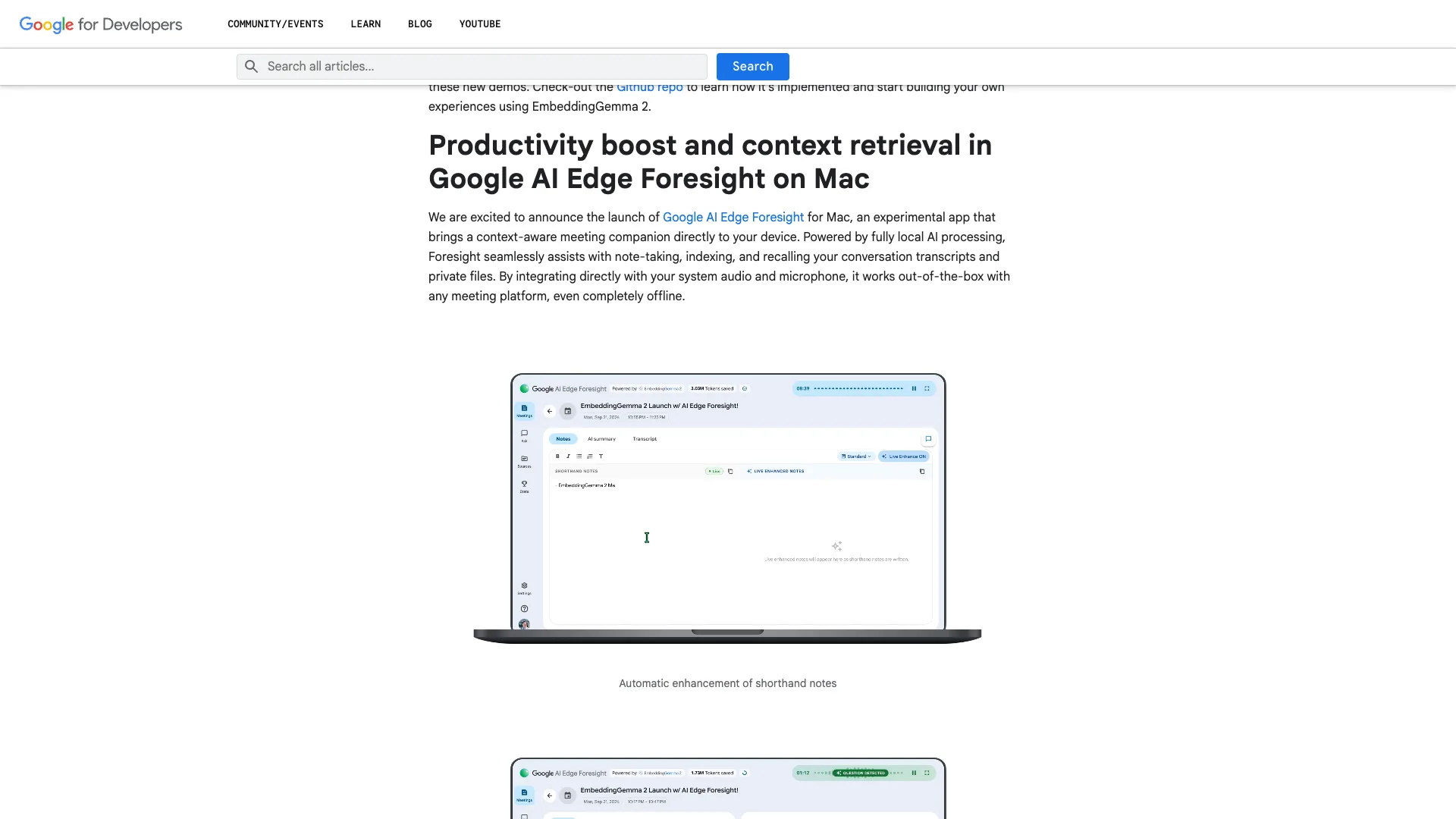This screenshot has height=819, width=1456.
Task: Open the COMMUNITY/EVENTS menu
Action: pyautogui.click(x=275, y=24)
